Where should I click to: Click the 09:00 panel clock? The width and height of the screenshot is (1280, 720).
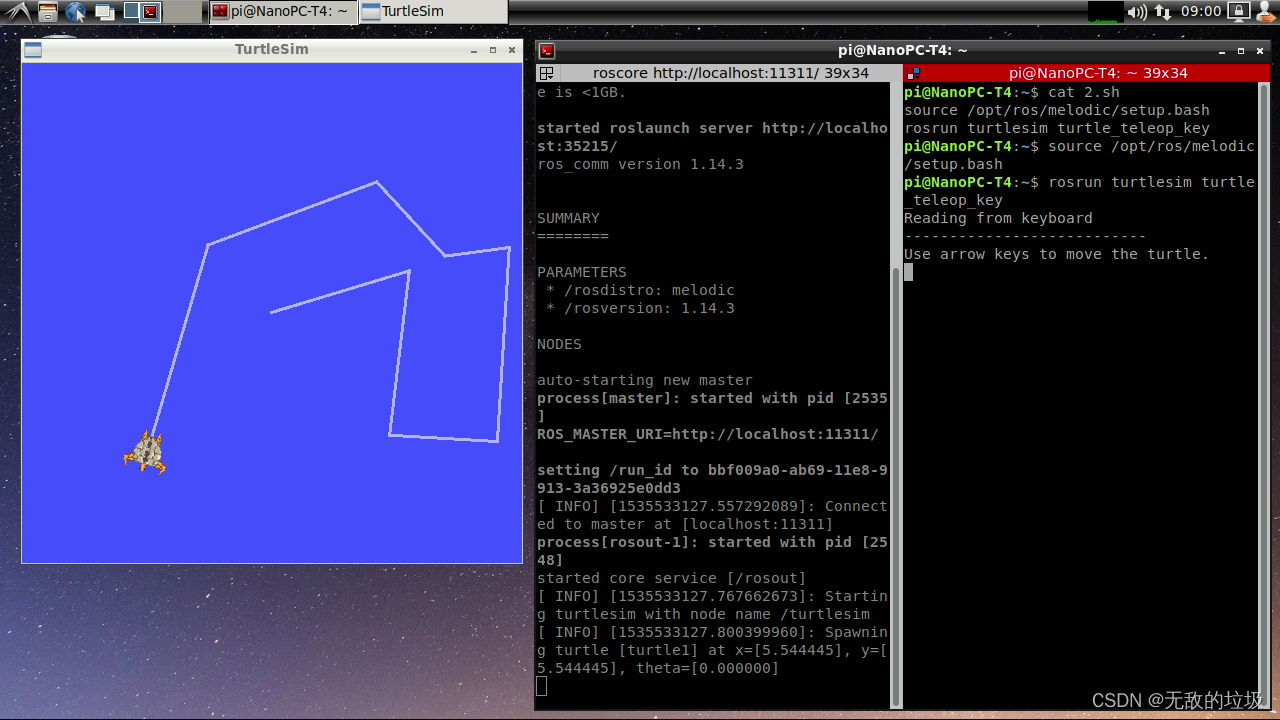(1201, 12)
